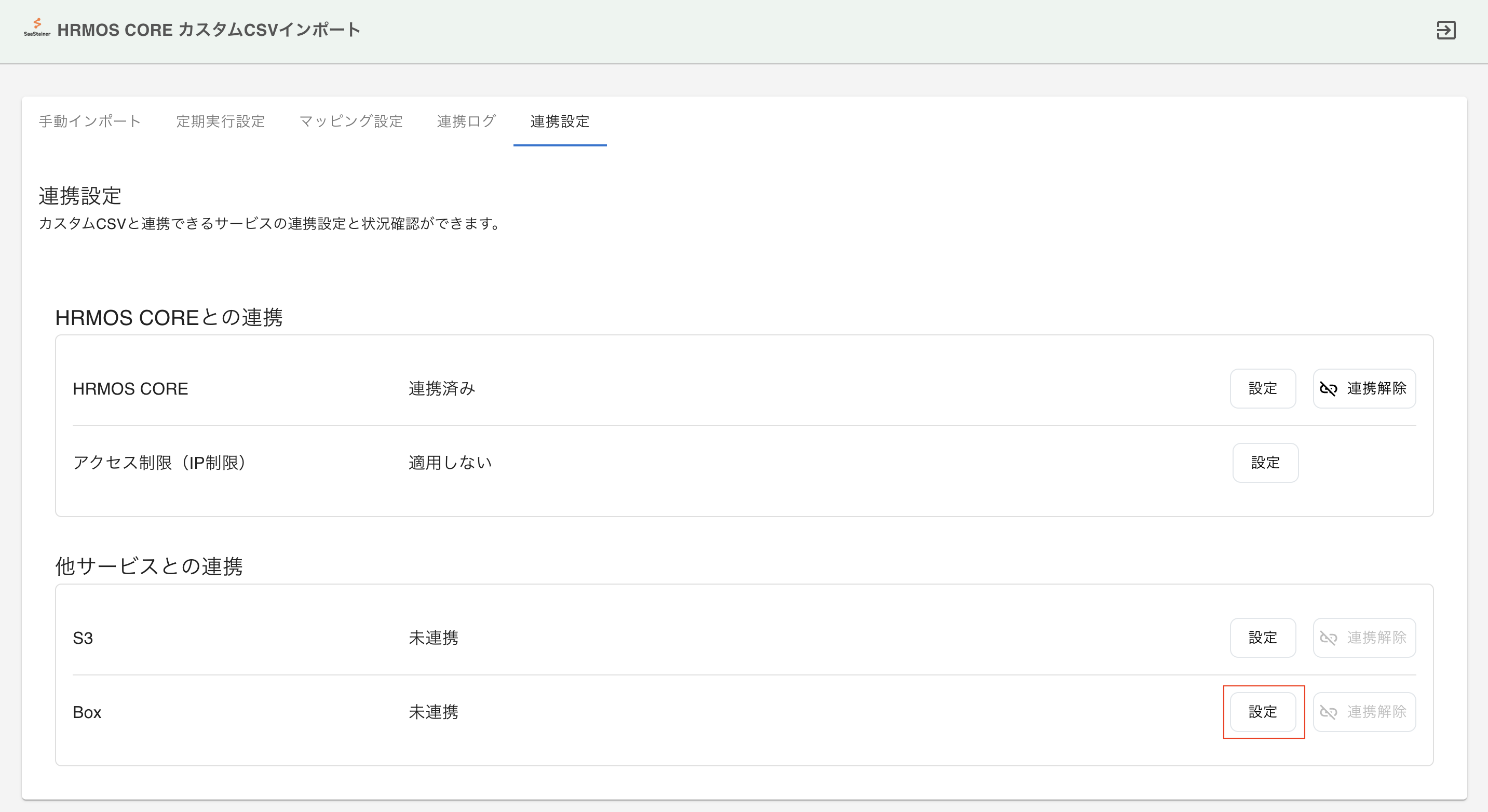Open the 手動インポート tab
Screen dimensions: 1488x812
(90, 121)
